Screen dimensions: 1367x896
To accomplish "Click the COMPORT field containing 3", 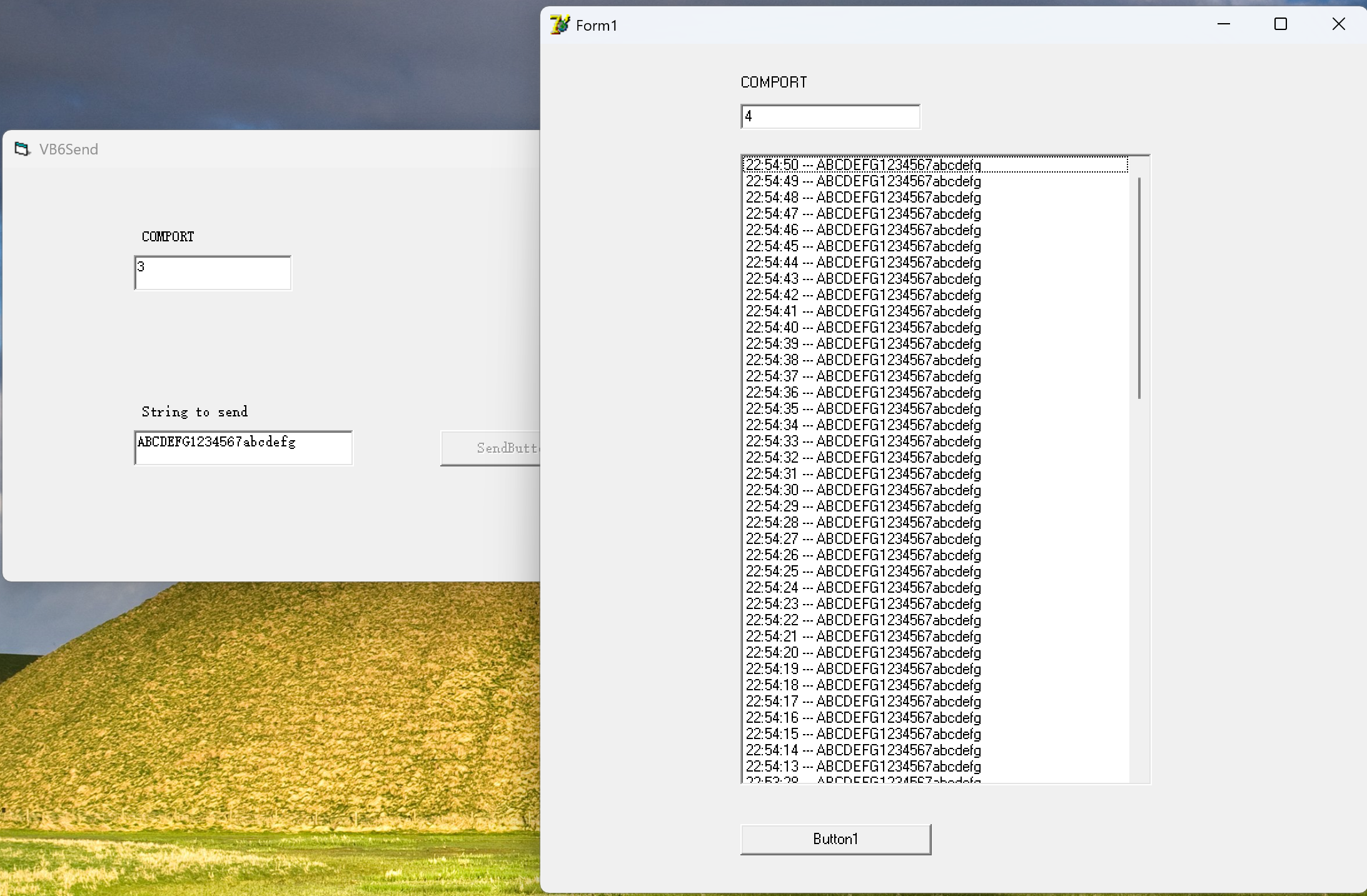I will (213, 273).
